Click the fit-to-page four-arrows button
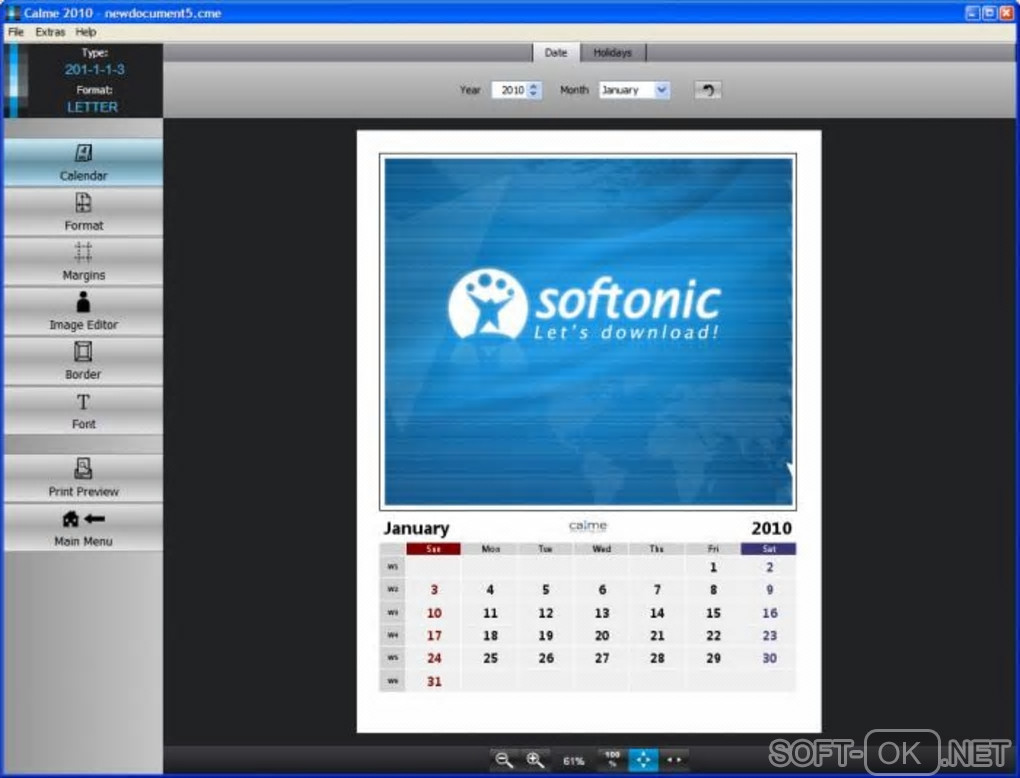 [643, 759]
